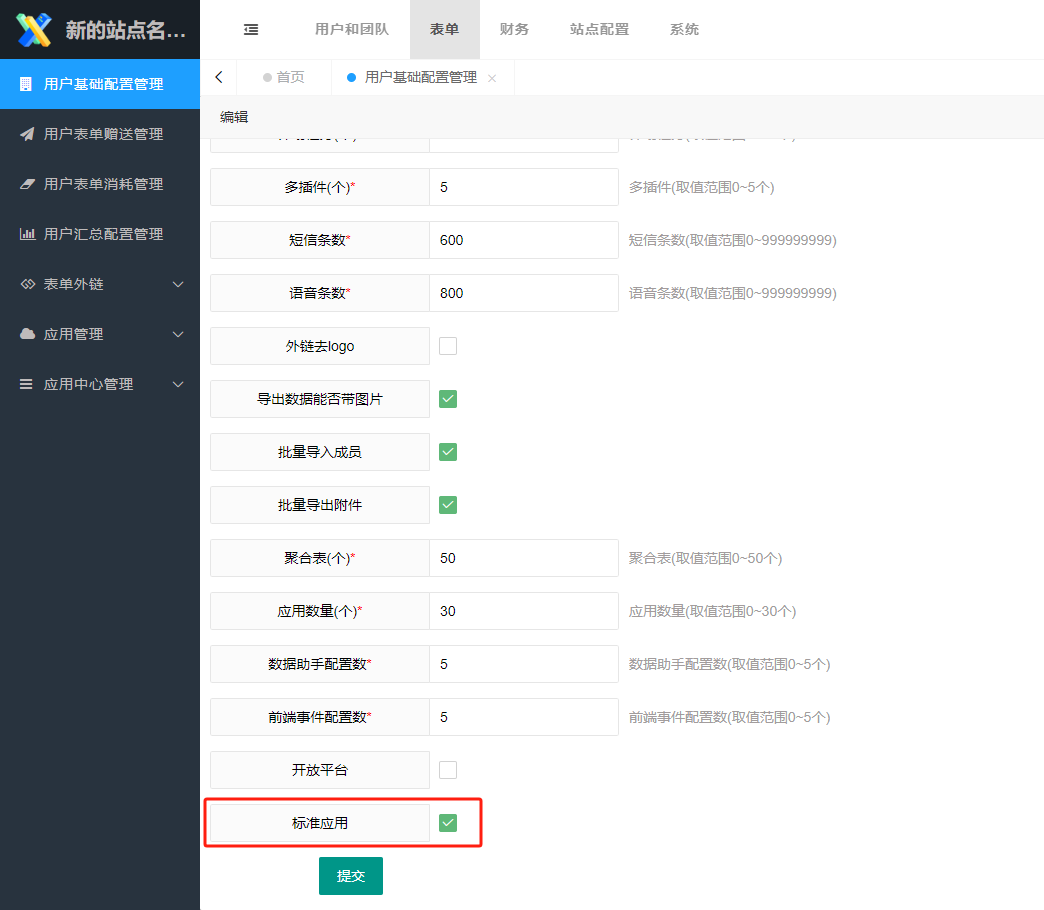Click the paper plane icon for 用户表单赠送管理
The image size is (1044, 910).
click(x=27, y=134)
